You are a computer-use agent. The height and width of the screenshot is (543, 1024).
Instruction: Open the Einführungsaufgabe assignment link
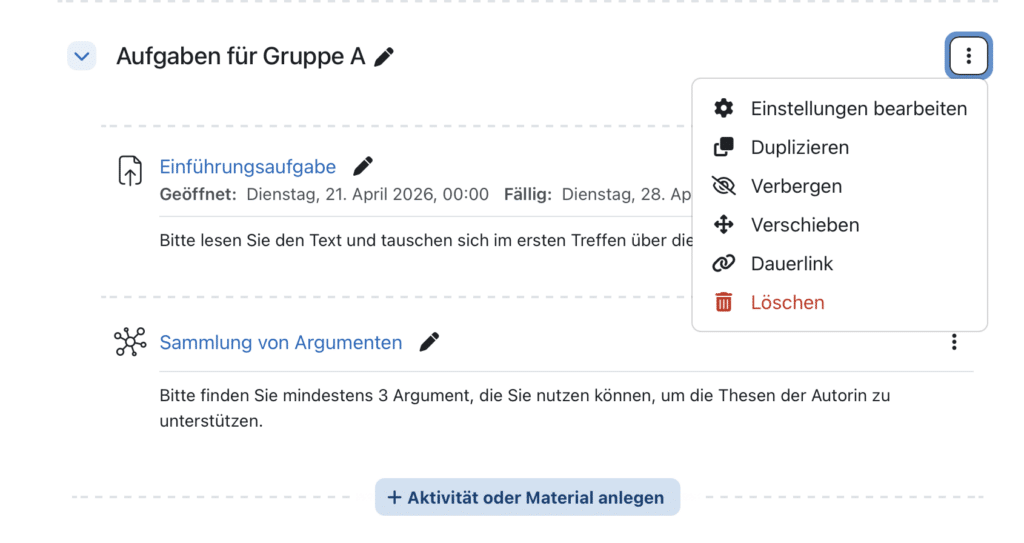point(248,167)
